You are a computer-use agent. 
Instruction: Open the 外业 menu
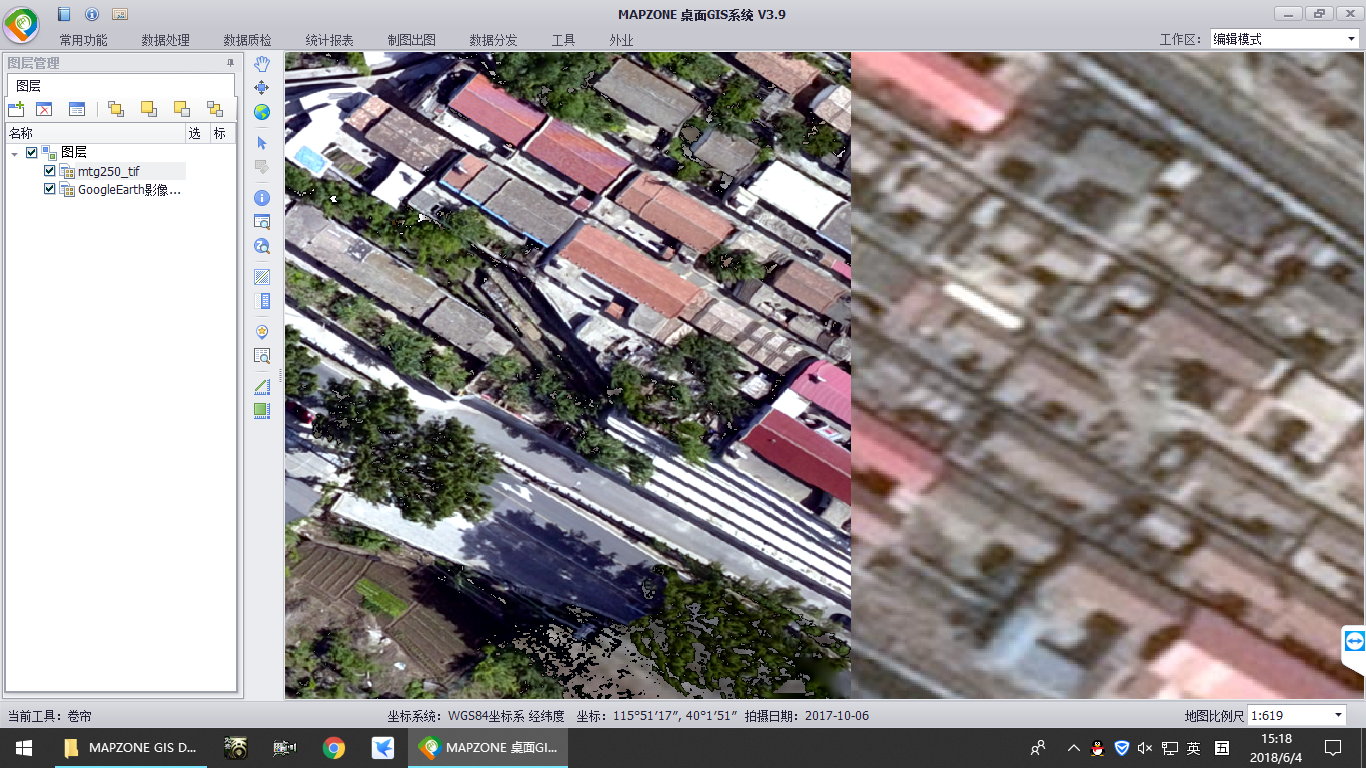(x=621, y=41)
